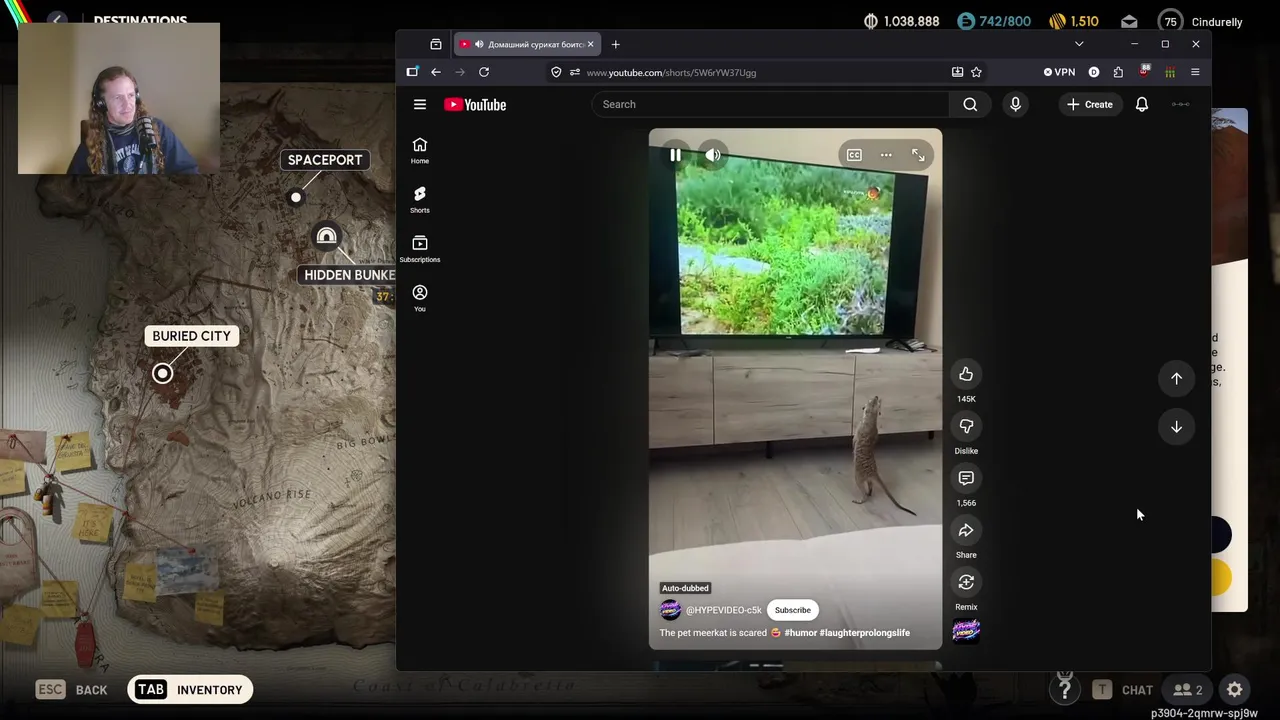
Task: Go to previous Short with up arrow
Action: click(x=1176, y=379)
